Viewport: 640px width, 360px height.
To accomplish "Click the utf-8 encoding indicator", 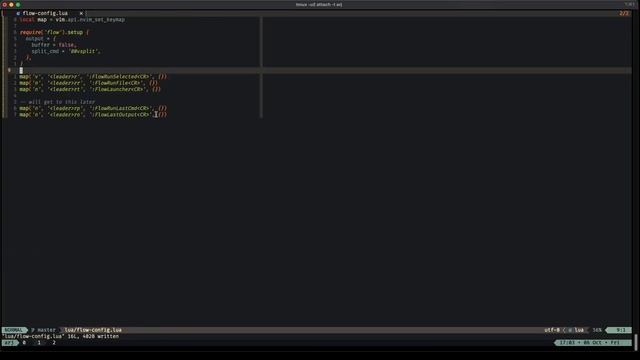I will click(552, 330).
